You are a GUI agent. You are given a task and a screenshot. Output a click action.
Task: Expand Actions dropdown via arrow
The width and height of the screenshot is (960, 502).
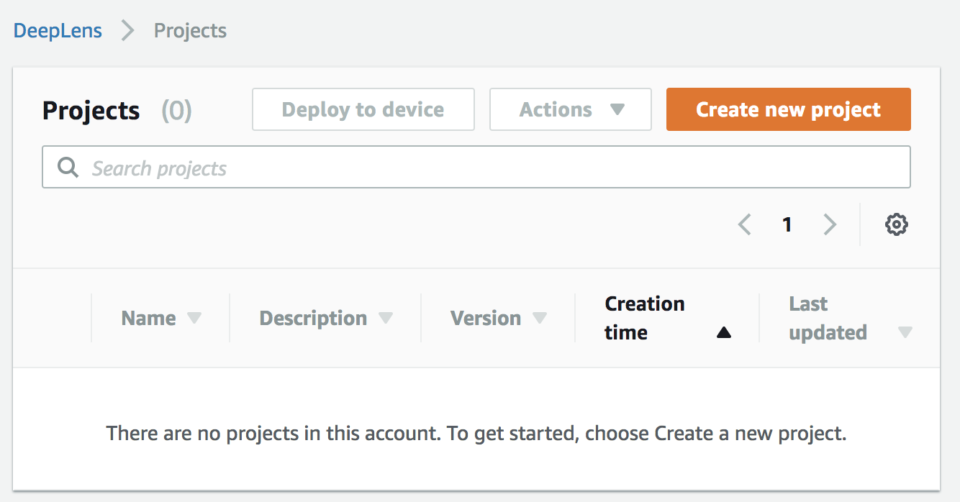coord(617,110)
